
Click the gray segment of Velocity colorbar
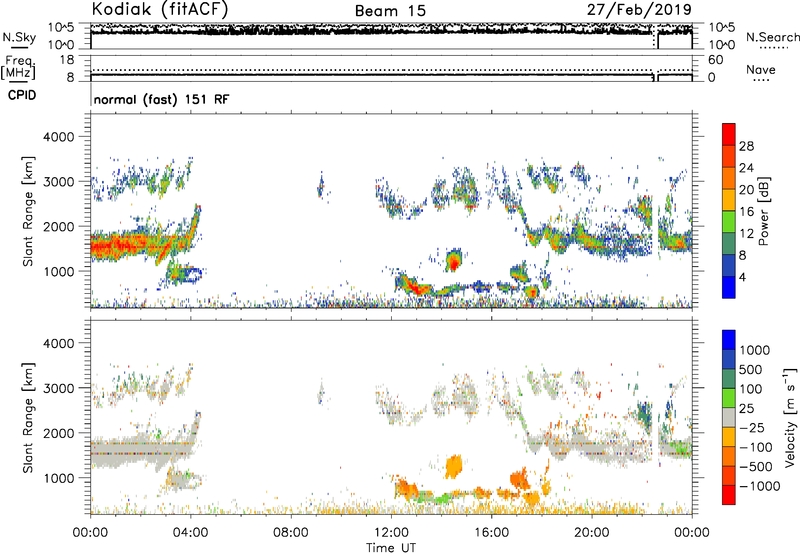[x=729, y=417]
